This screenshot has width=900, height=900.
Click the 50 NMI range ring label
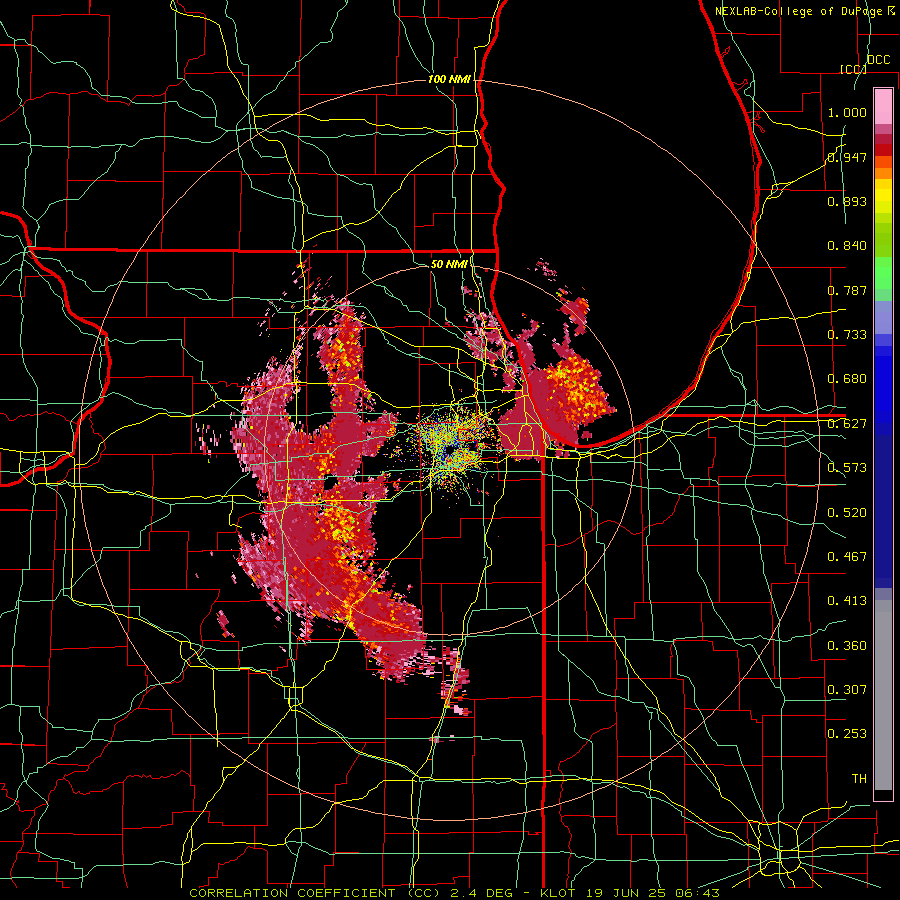coord(449,264)
